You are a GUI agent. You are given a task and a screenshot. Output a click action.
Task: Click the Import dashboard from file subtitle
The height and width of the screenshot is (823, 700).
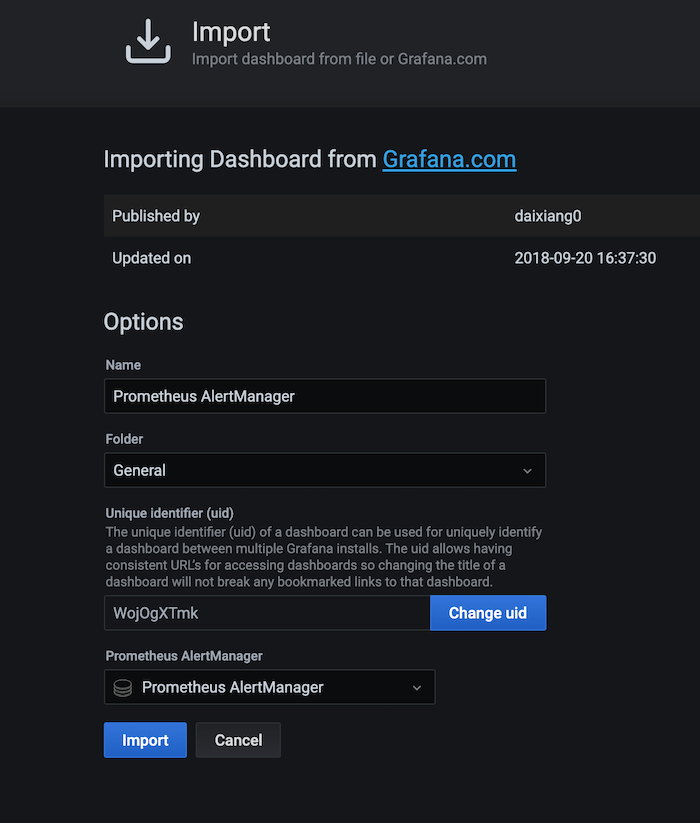[x=339, y=59]
